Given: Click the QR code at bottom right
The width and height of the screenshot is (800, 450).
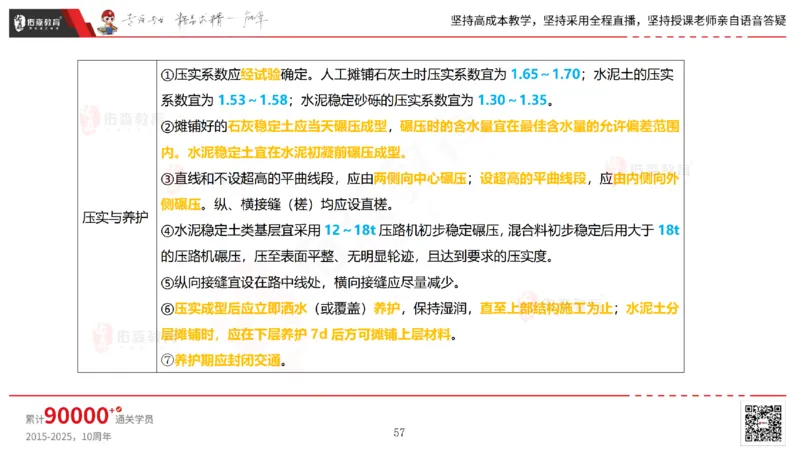Looking at the screenshot, I should (763, 423).
